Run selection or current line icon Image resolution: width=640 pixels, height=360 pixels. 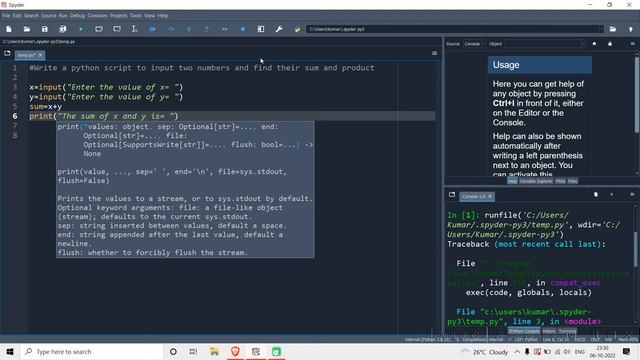[135, 29]
